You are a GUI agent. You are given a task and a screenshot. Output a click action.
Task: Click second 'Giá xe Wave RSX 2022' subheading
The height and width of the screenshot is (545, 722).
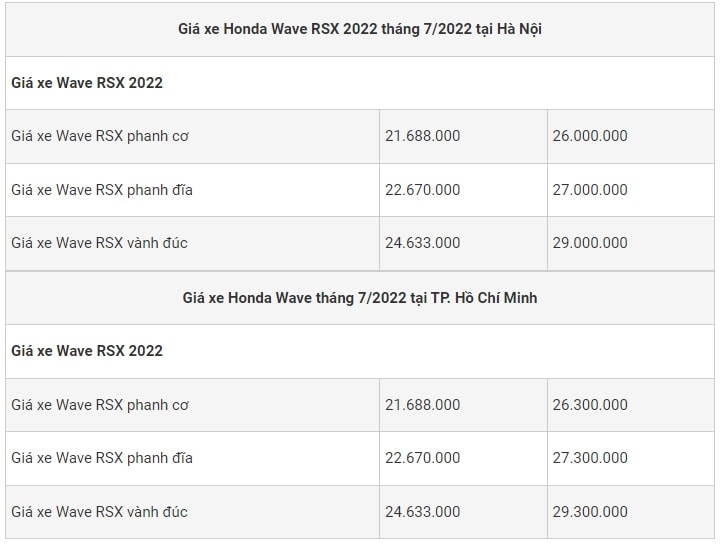click(x=87, y=351)
